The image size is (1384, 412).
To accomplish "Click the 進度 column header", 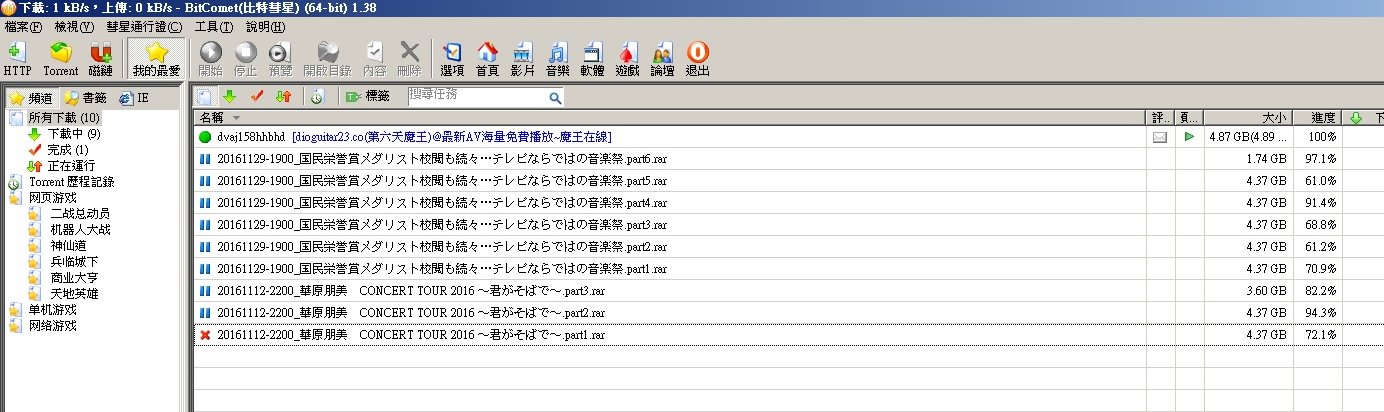I will point(1316,118).
